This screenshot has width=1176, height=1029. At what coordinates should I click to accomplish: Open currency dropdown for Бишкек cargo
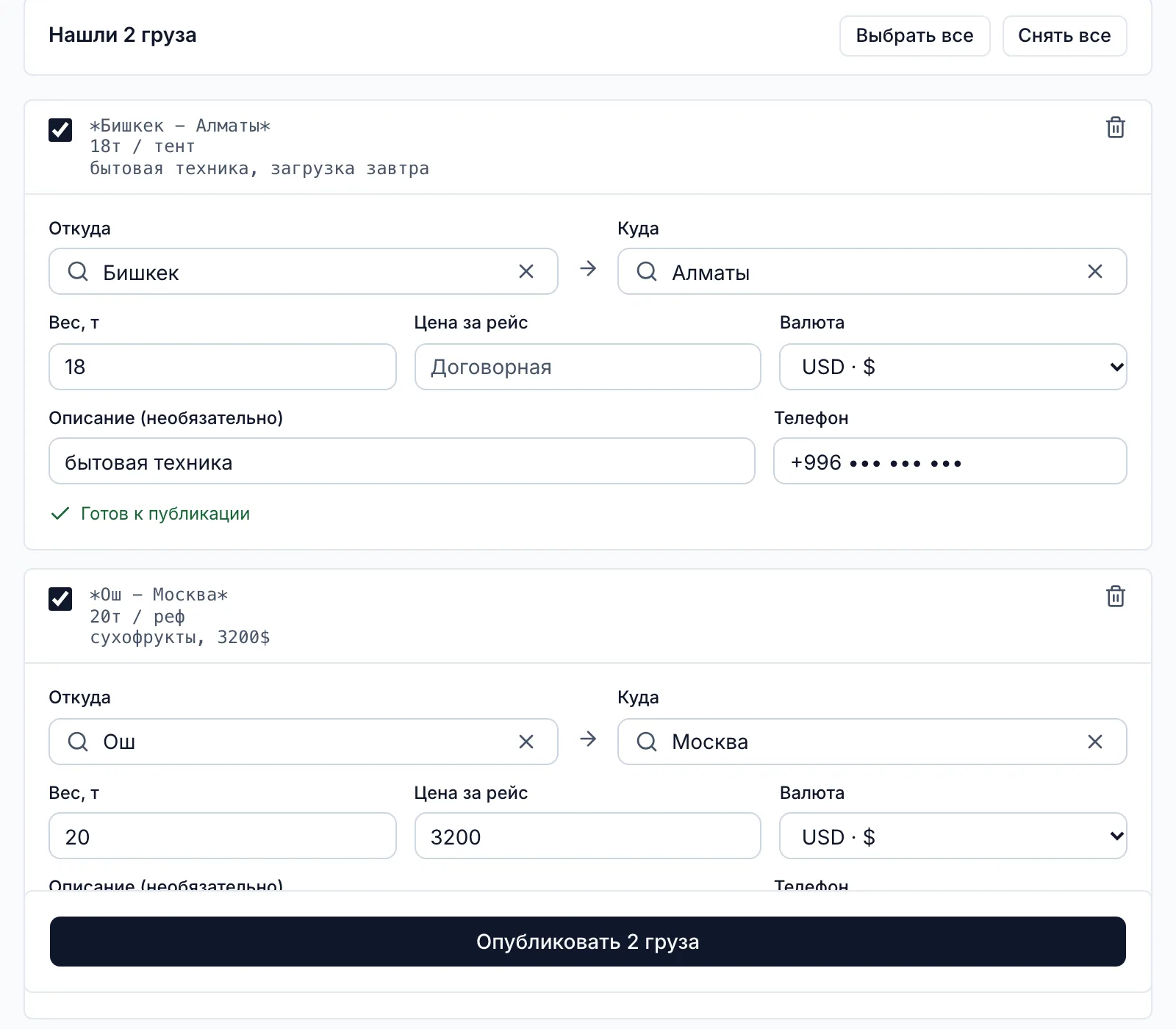click(x=953, y=367)
